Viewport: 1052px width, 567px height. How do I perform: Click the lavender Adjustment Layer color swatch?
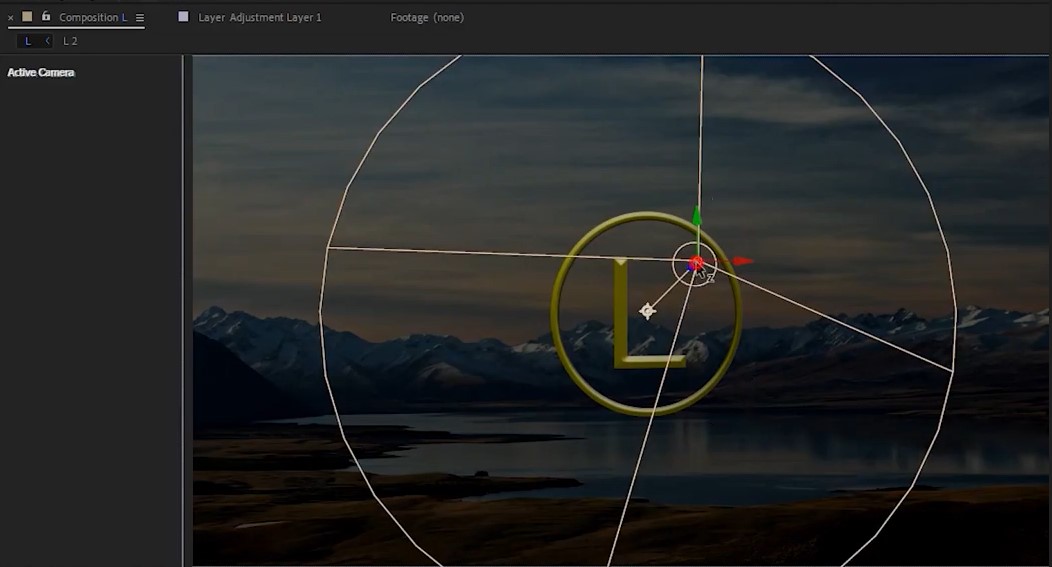click(183, 17)
